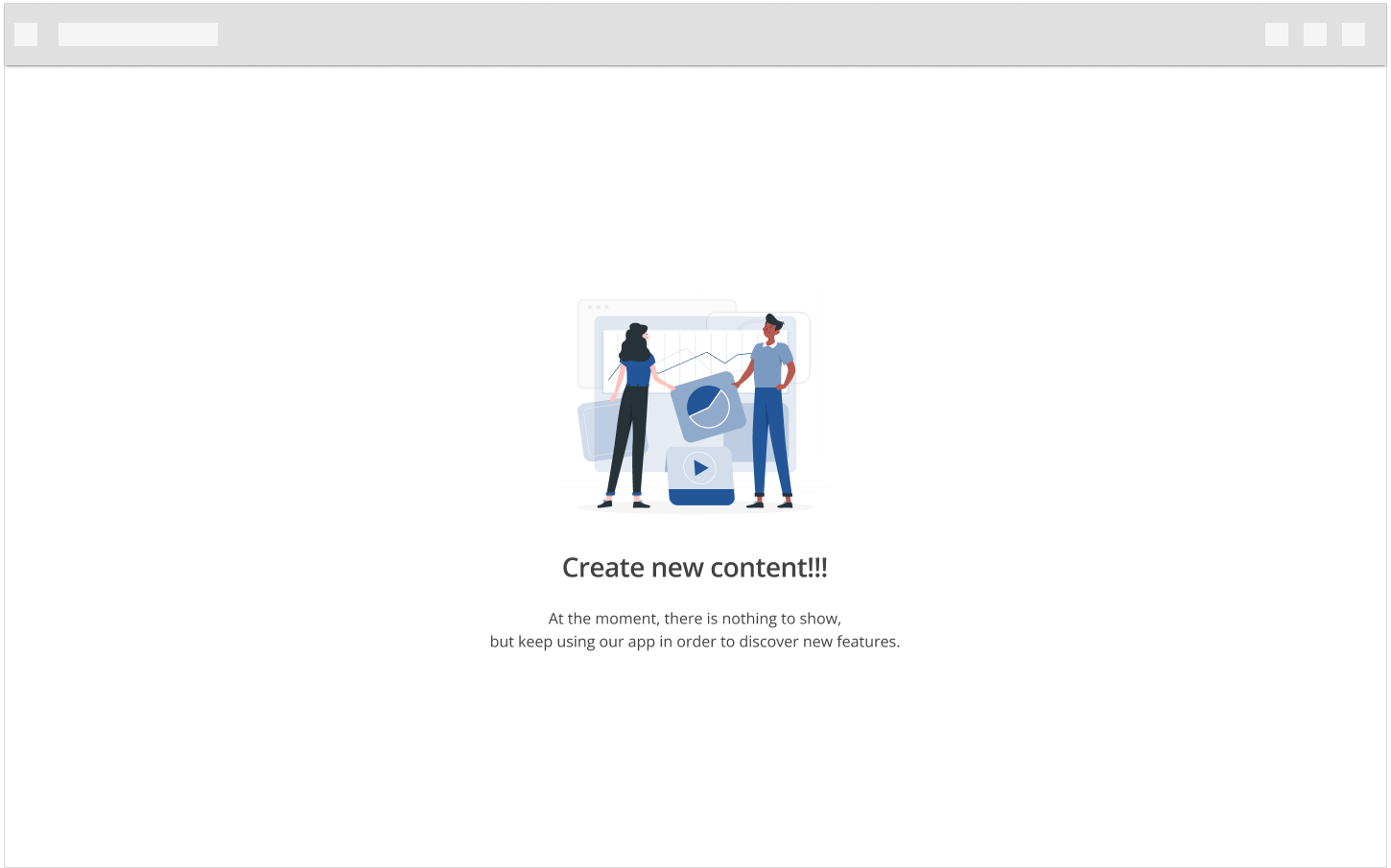Click the pie chart icon card
The width and height of the screenshot is (1391, 868).
708,407
